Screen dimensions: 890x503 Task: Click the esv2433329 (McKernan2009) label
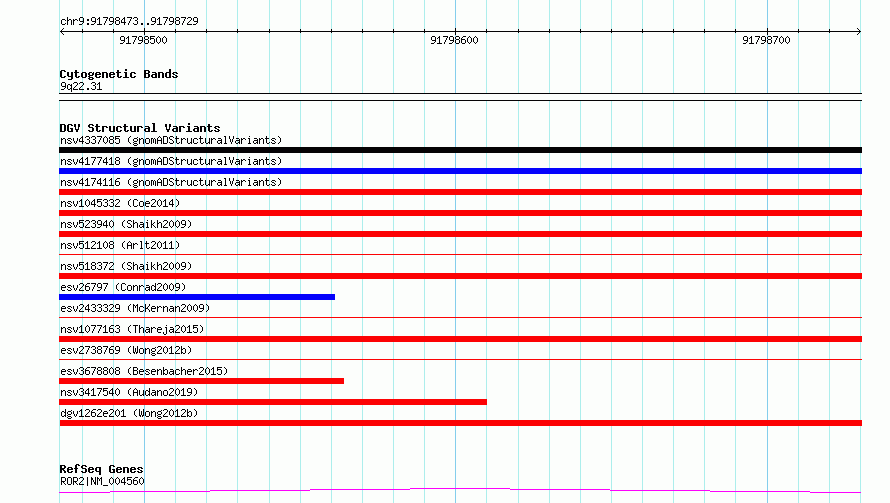[x=135, y=308]
